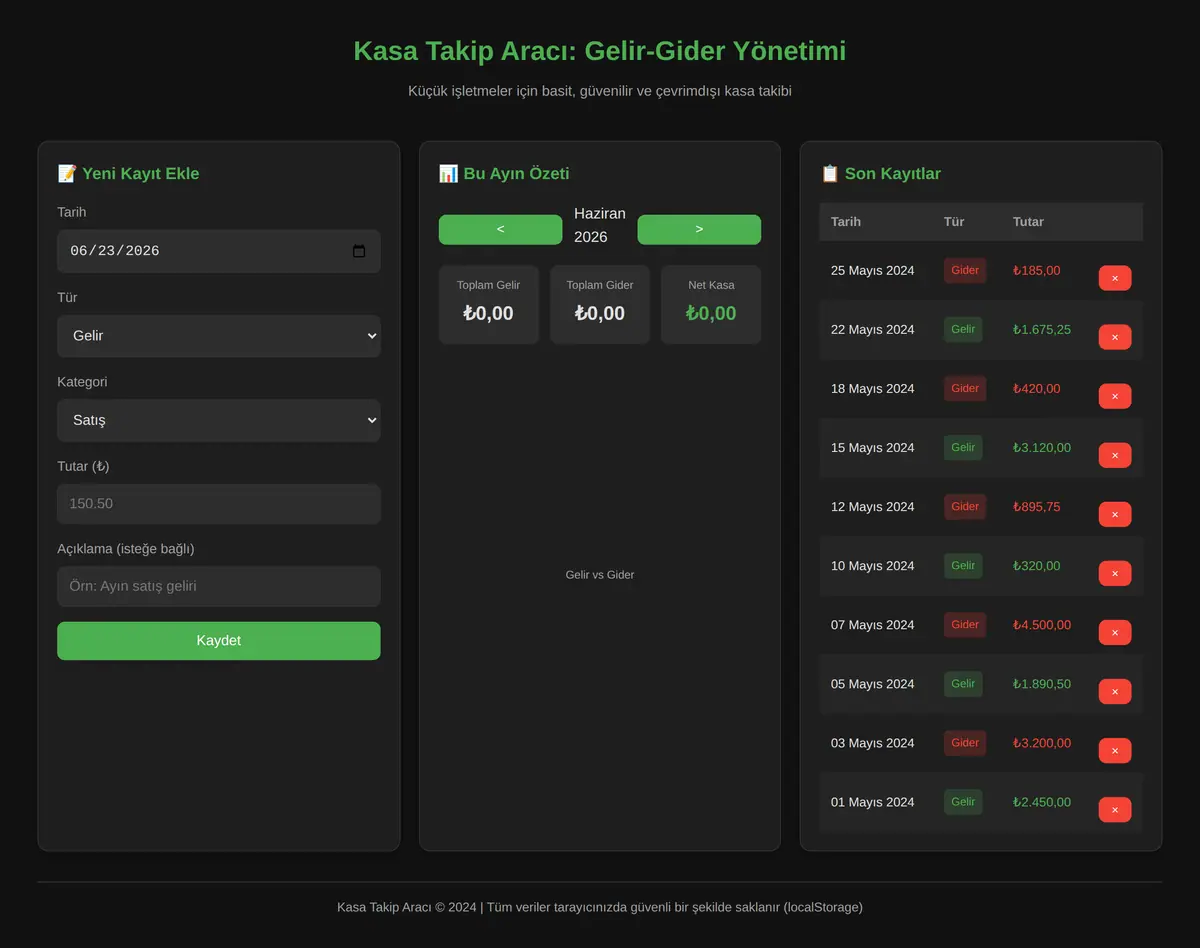Click the footer localStorage notice text
Screen dimensions: 1200x948
point(600,907)
